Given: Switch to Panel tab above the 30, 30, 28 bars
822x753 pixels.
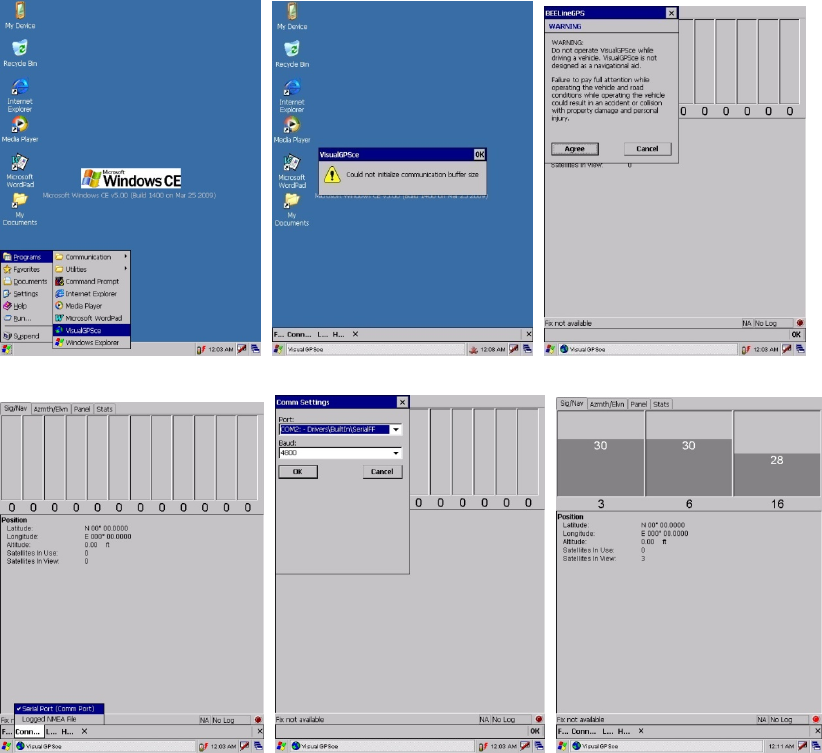Looking at the screenshot, I should (x=639, y=404).
